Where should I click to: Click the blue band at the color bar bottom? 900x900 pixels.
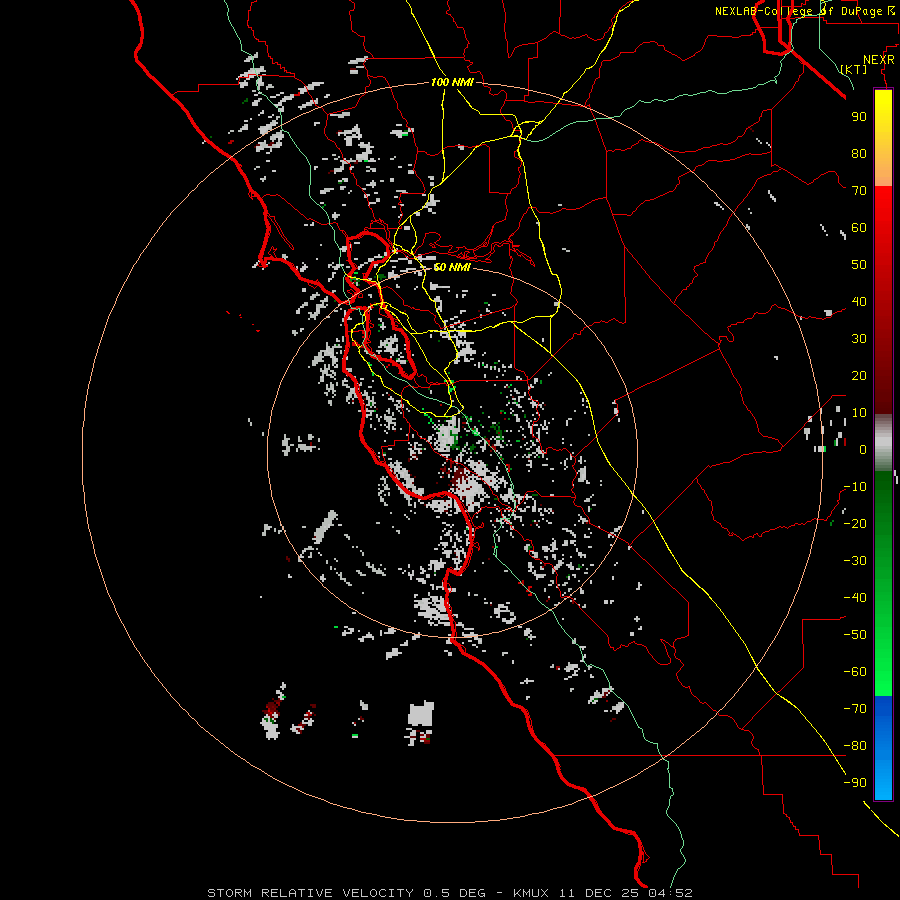coord(883,748)
